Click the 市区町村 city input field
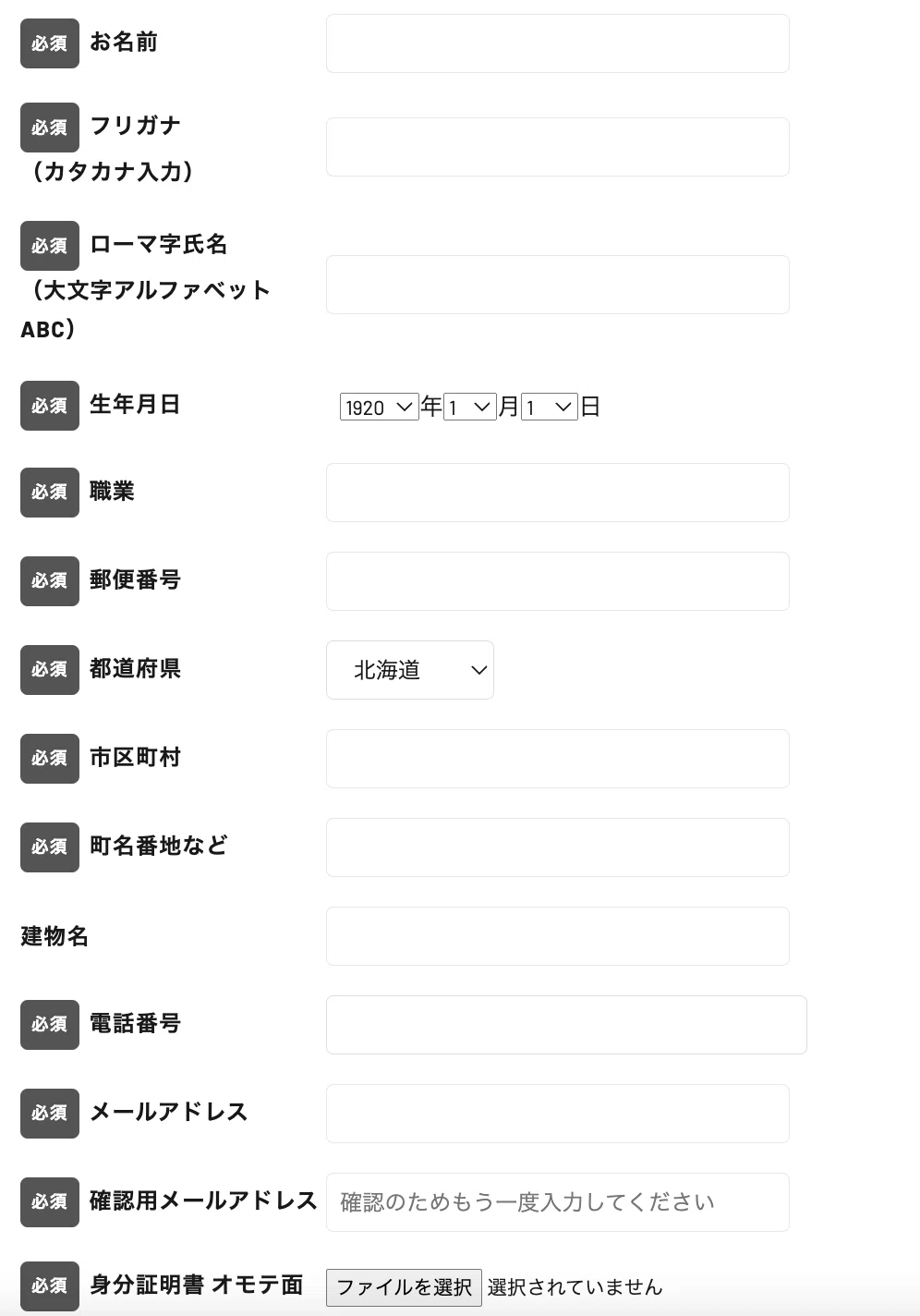The width and height of the screenshot is (920, 1316). click(x=558, y=759)
